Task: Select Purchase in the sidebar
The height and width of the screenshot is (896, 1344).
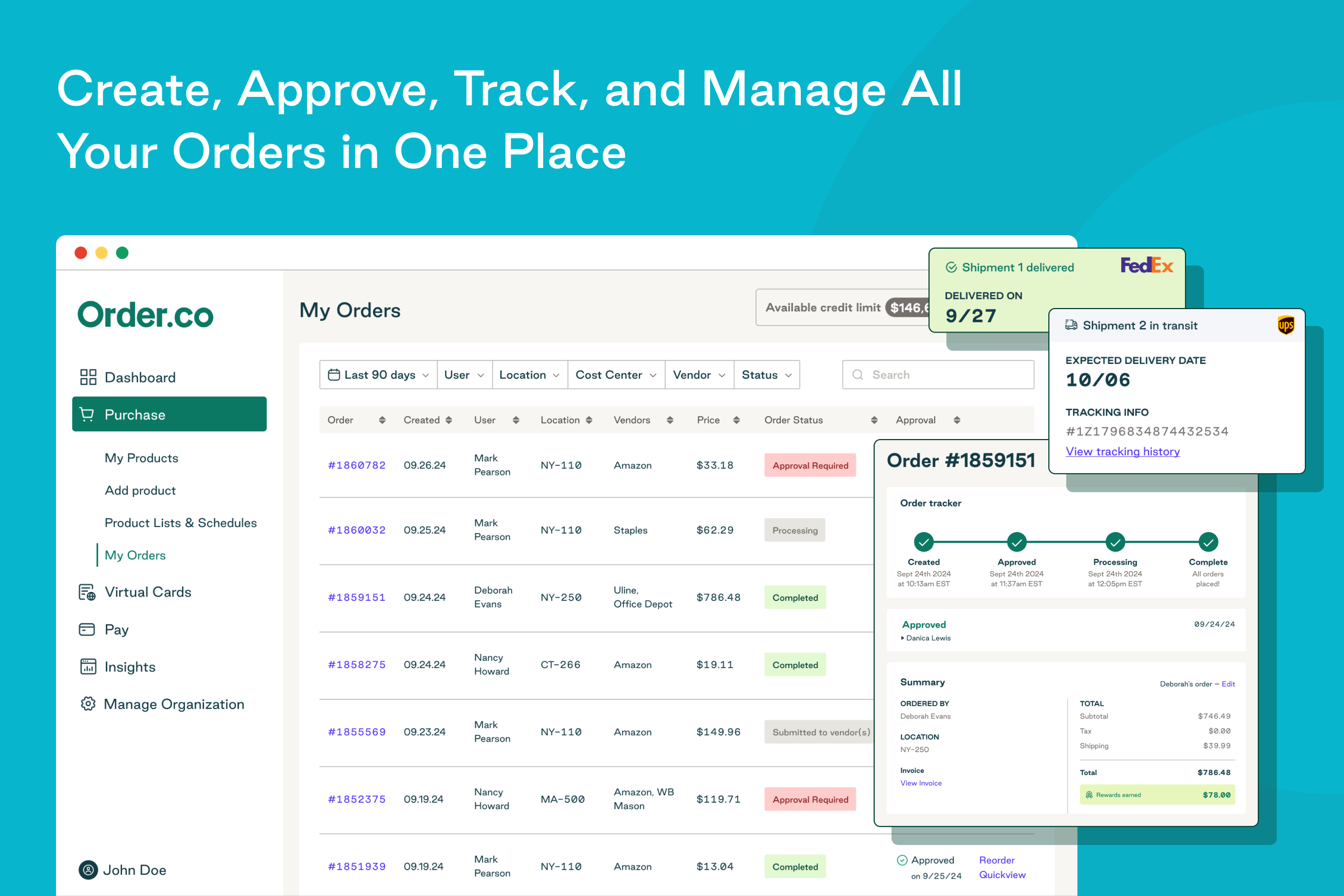Action: (169, 414)
